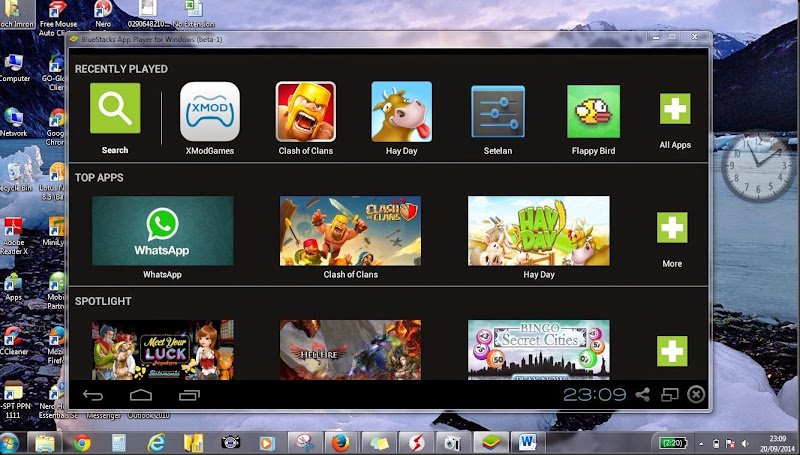Viewport: 800px width, 455px height.
Task: Click the Search label under the magnifier
Action: pyautogui.click(x=115, y=150)
